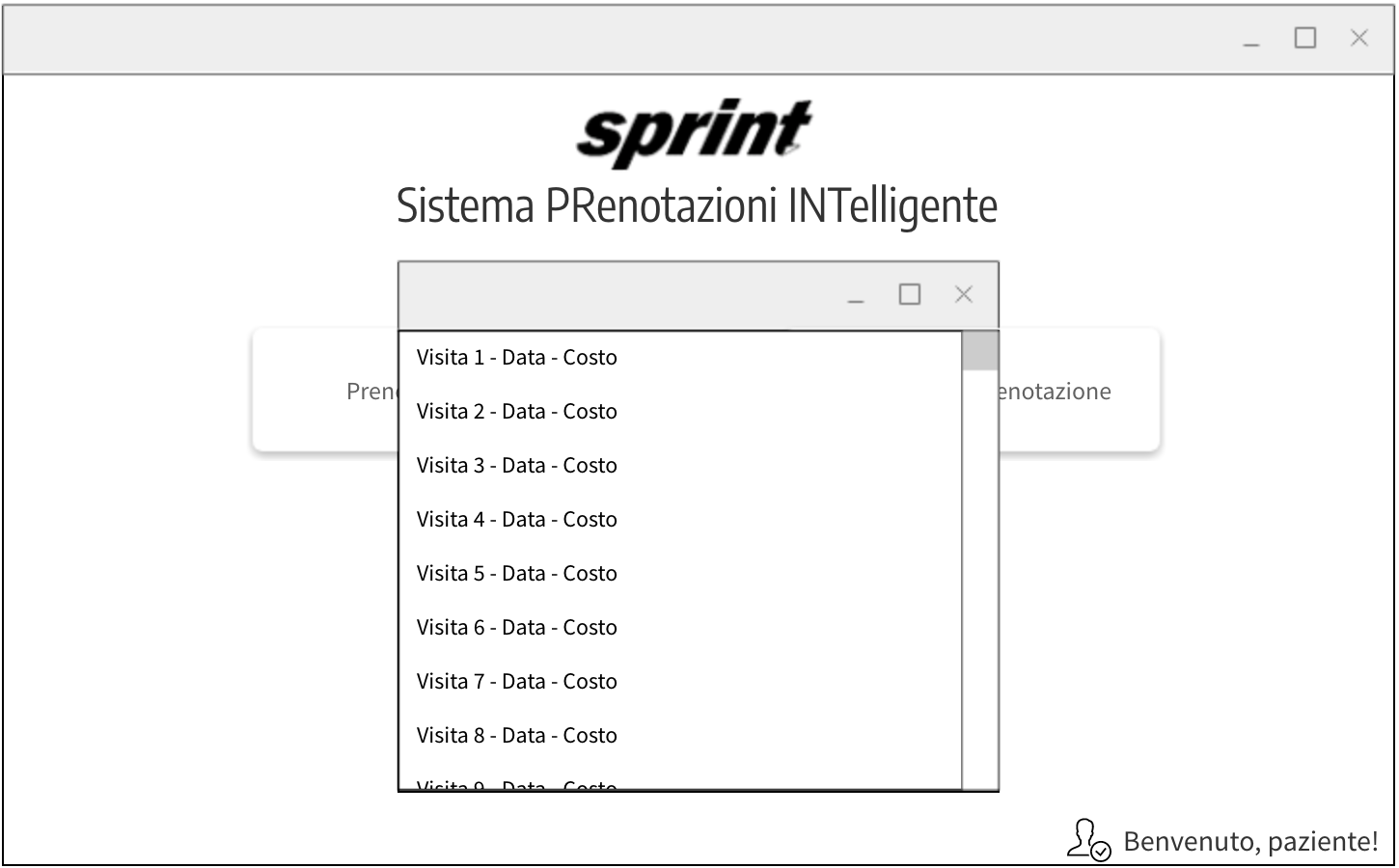1399x868 pixels.
Task: Select Visita 2 - Data - Costo
Action: [516, 412]
